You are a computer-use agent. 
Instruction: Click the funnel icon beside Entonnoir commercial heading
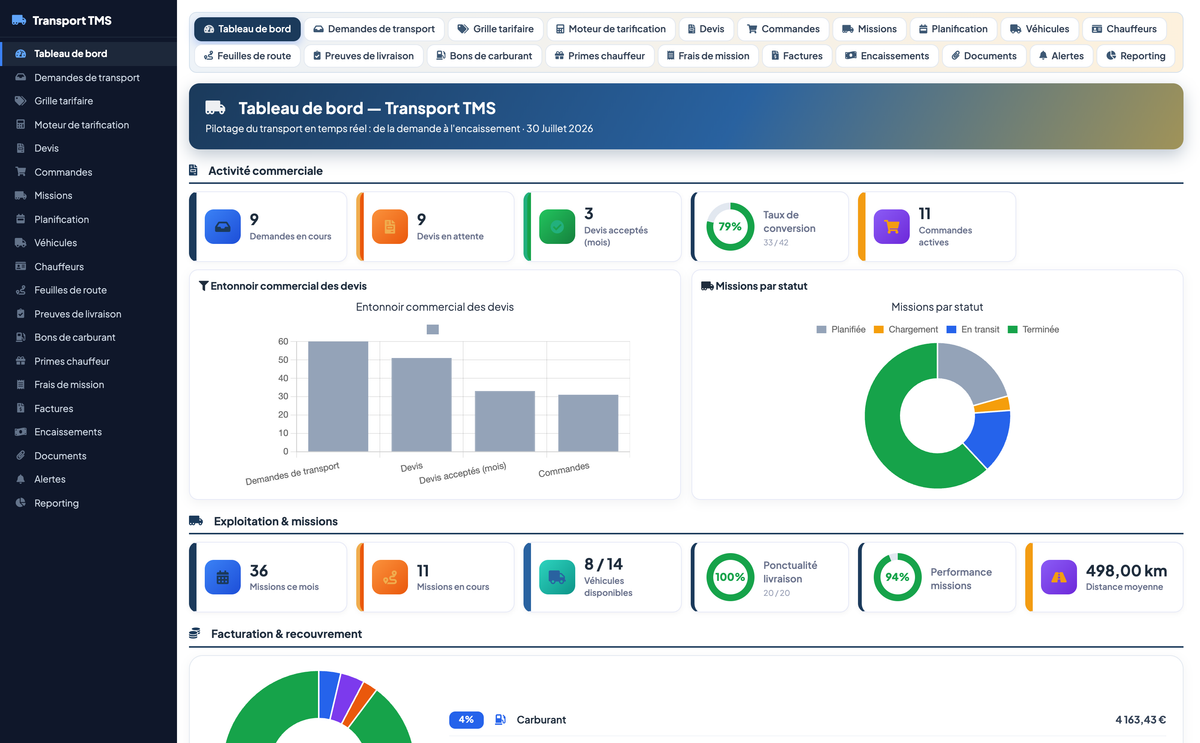[204, 286]
